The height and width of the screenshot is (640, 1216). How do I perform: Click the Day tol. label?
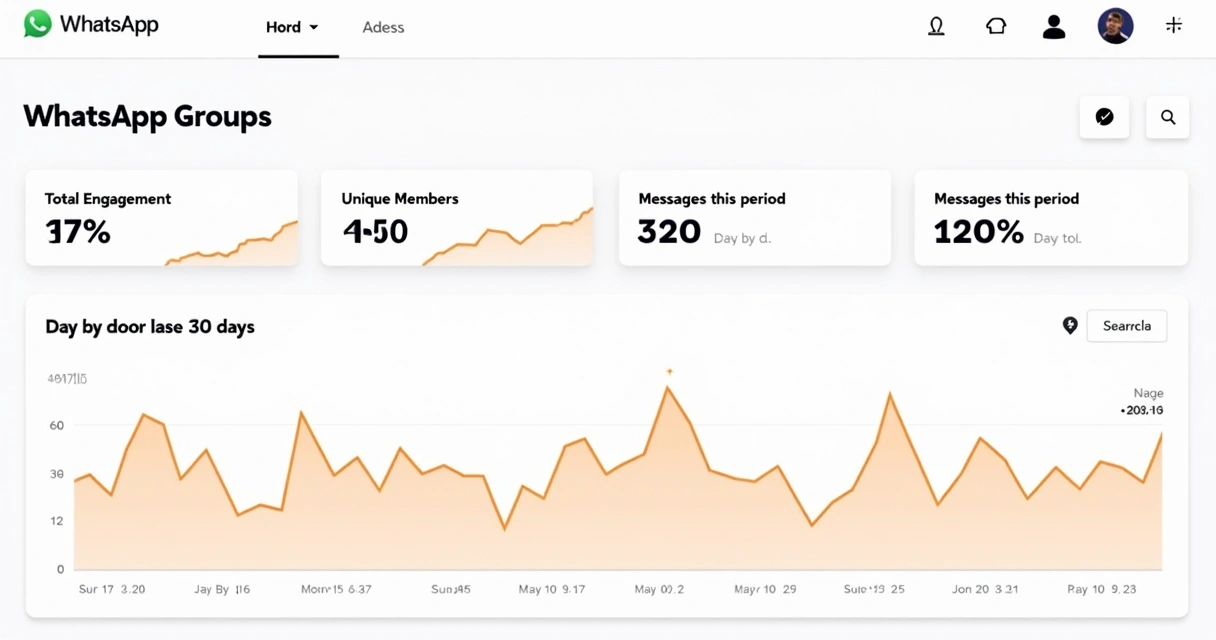(1058, 239)
